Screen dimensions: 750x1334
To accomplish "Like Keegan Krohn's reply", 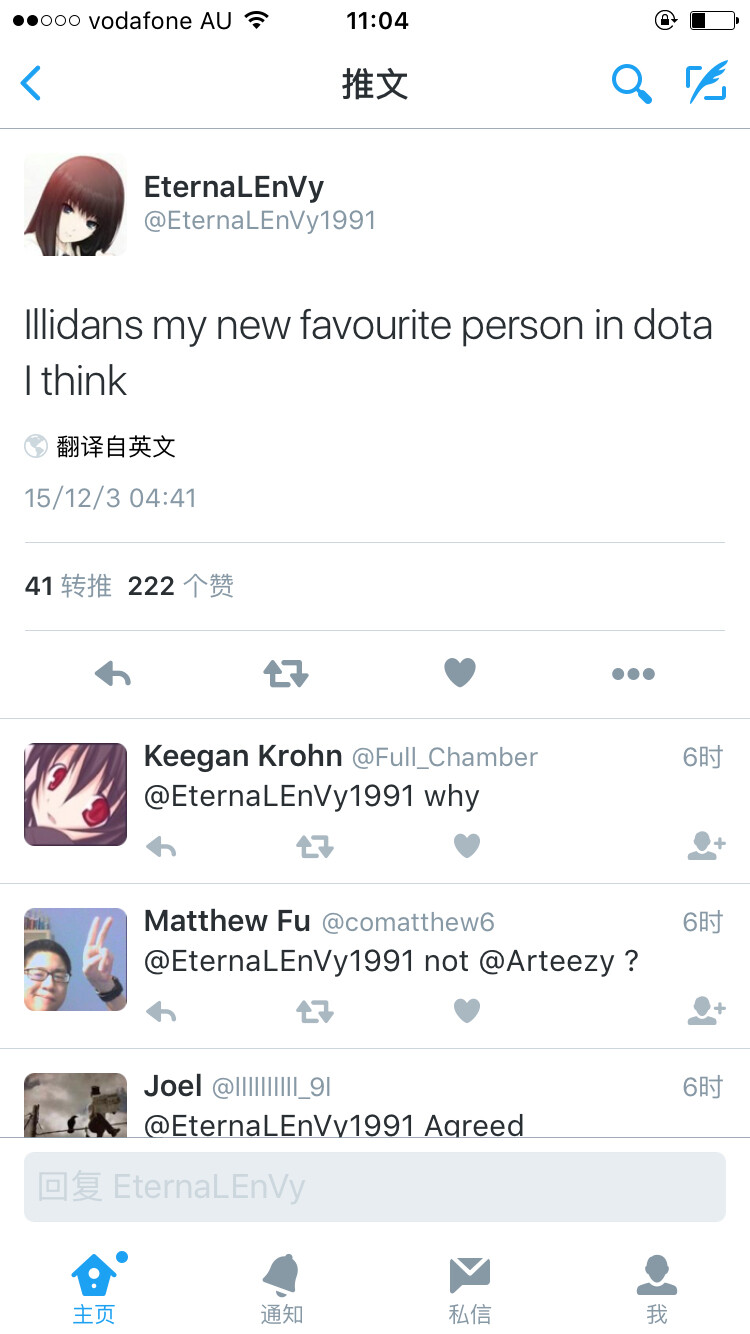I will click(467, 846).
